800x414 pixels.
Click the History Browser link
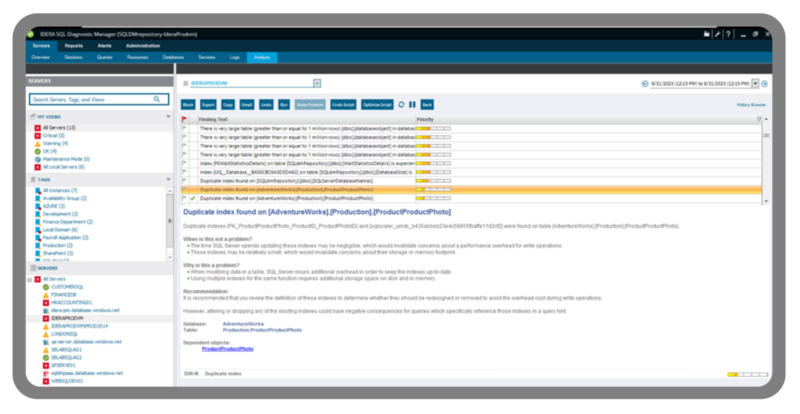pyautogui.click(x=750, y=104)
